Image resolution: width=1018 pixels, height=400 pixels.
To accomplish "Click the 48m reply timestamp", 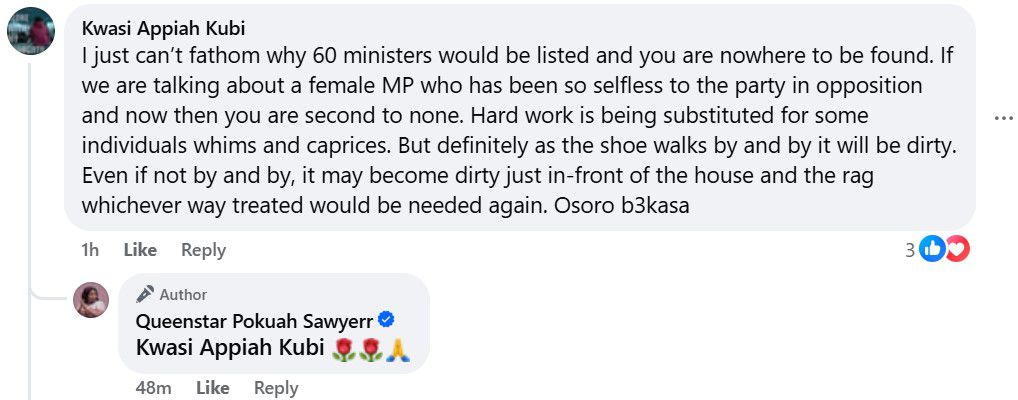I will 154,388.
